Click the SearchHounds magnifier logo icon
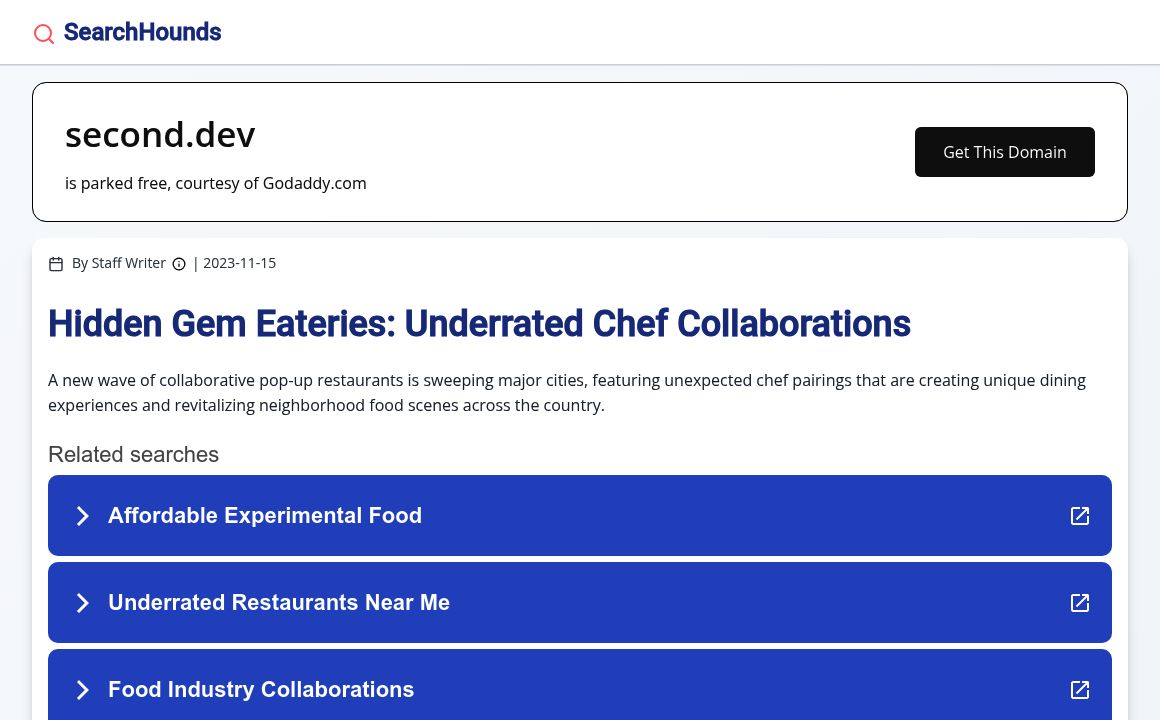Viewport: 1160px width, 720px height. 44,34
